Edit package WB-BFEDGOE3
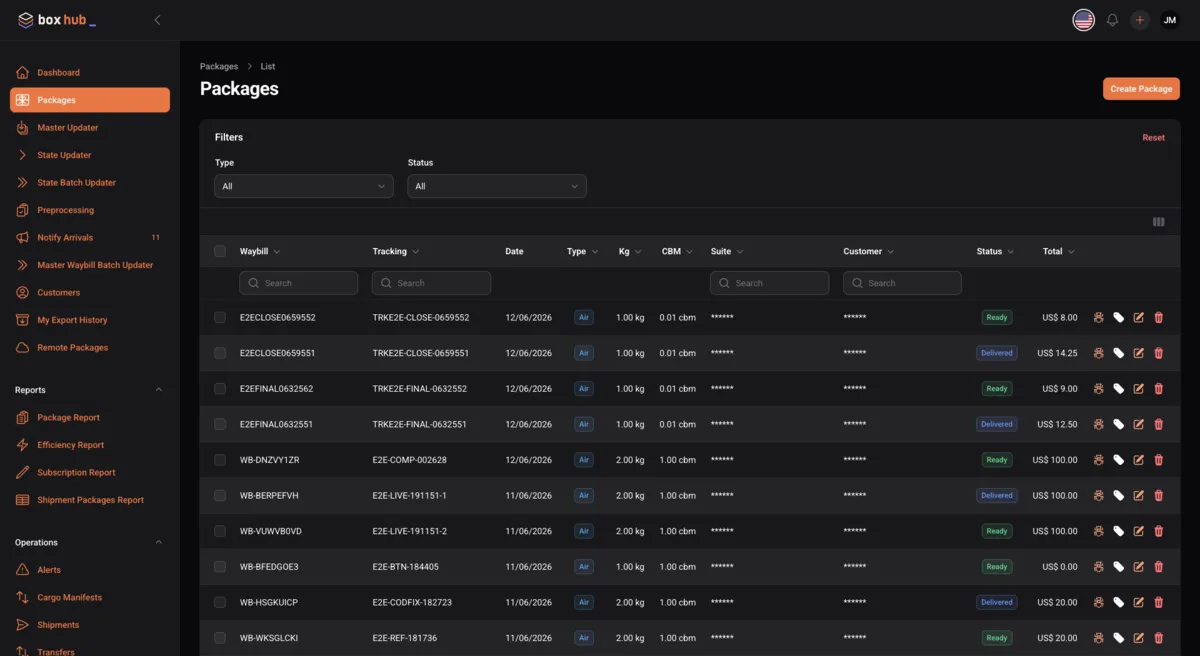 point(1139,567)
